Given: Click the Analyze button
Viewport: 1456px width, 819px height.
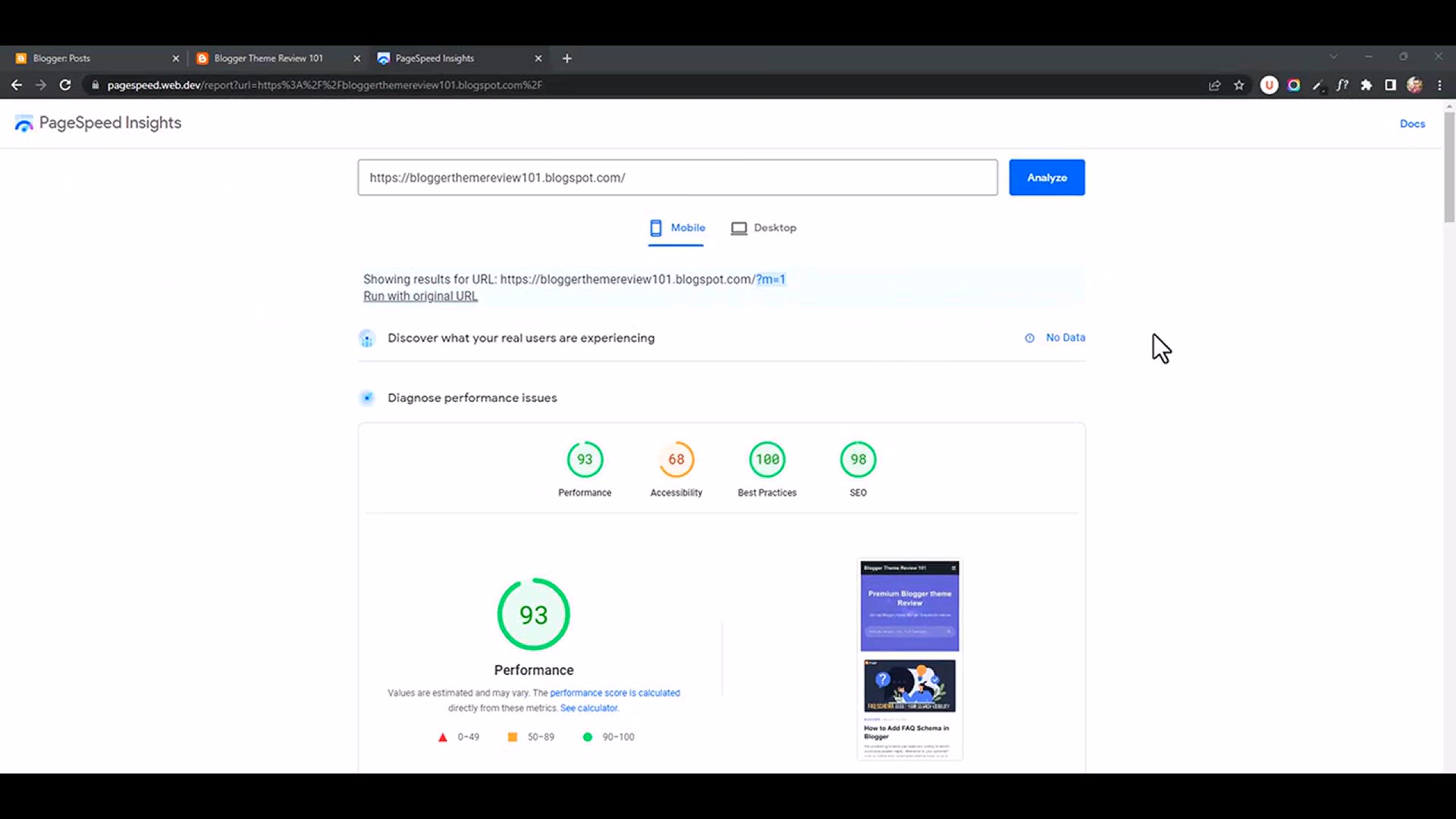Looking at the screenshot, I should (x=1046, y=177).
